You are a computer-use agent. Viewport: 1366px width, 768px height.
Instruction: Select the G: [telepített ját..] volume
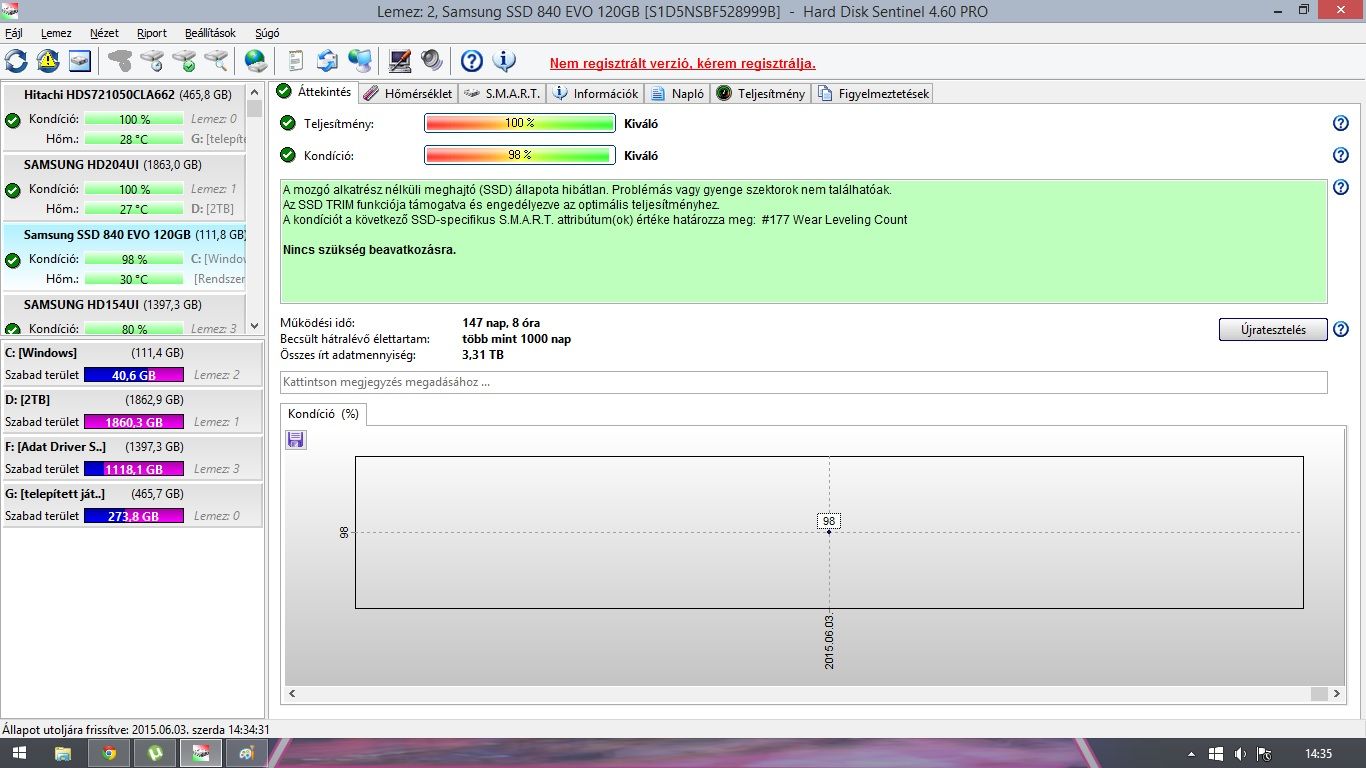click(x=132, y=505)
